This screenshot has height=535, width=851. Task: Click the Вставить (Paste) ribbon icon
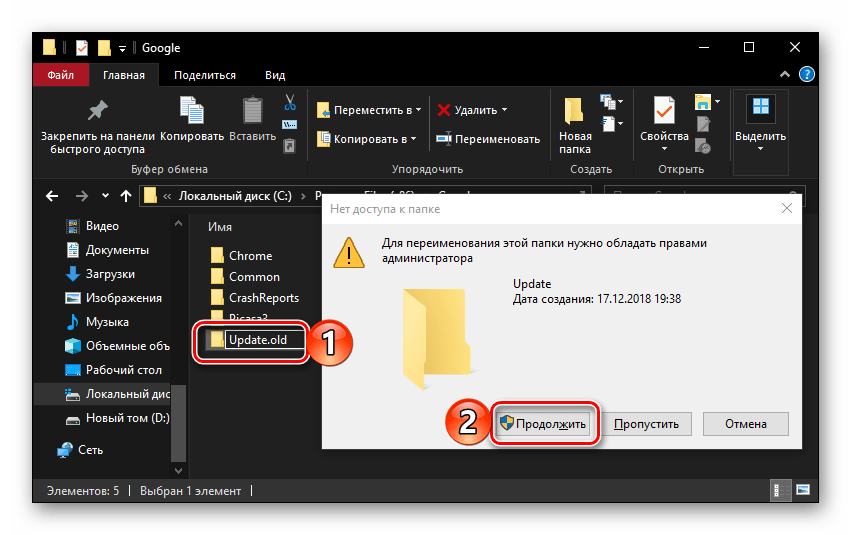coord(252,110)
